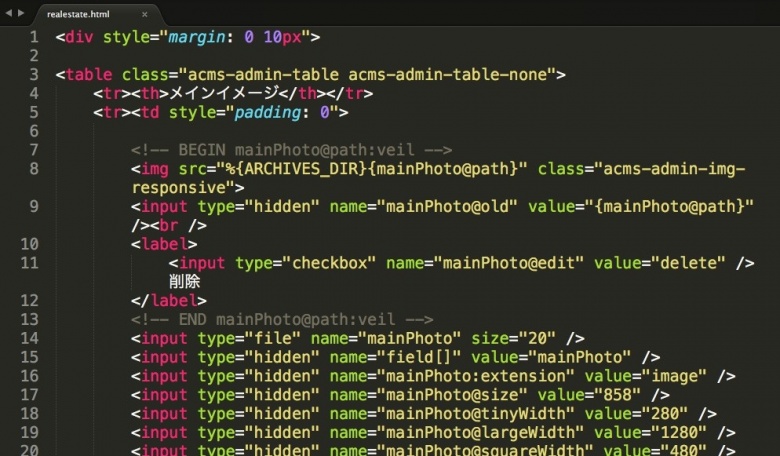Click line number 16 in the gutter
The height and width of the screenshot is (456, 780).
click(29, 376)
